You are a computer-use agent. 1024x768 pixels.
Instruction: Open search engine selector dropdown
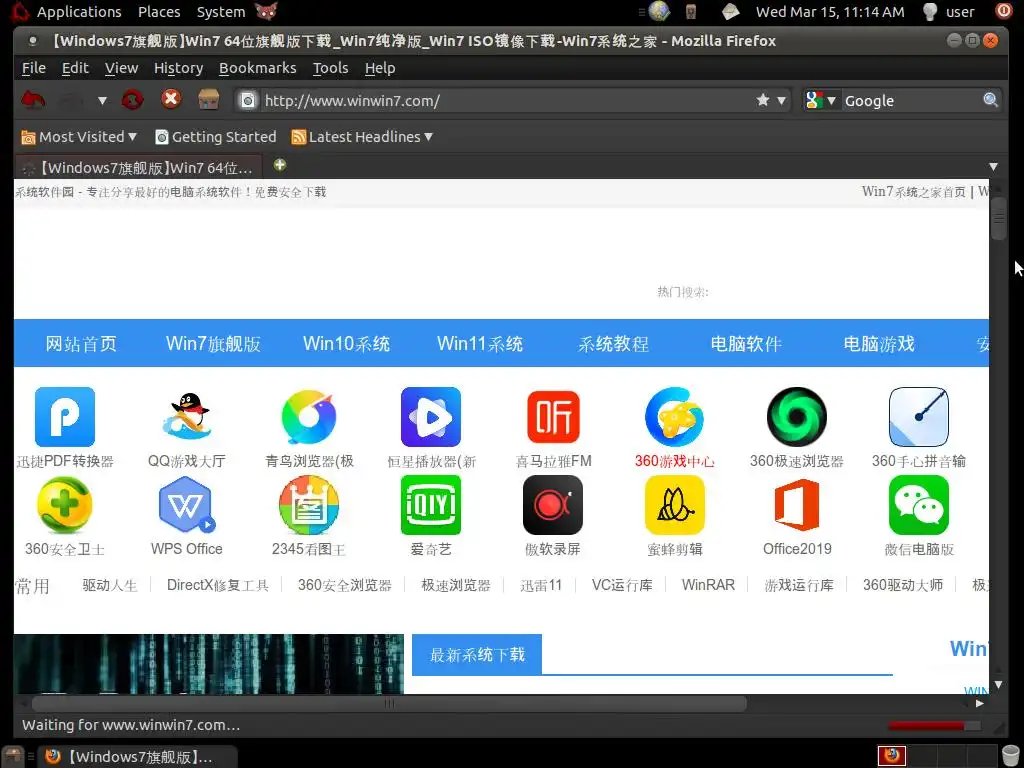pyautogui.click(x=821, y=100)
